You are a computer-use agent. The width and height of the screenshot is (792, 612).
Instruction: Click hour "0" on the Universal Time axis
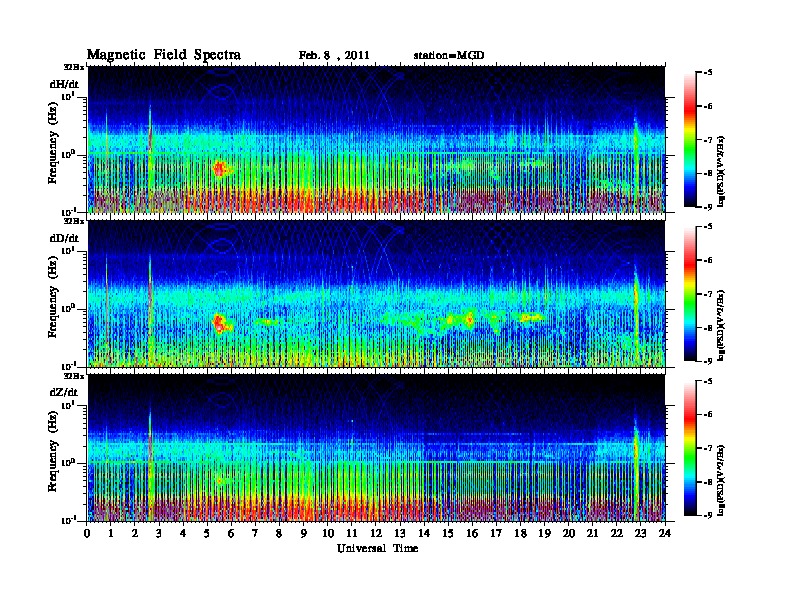[87, 533]
